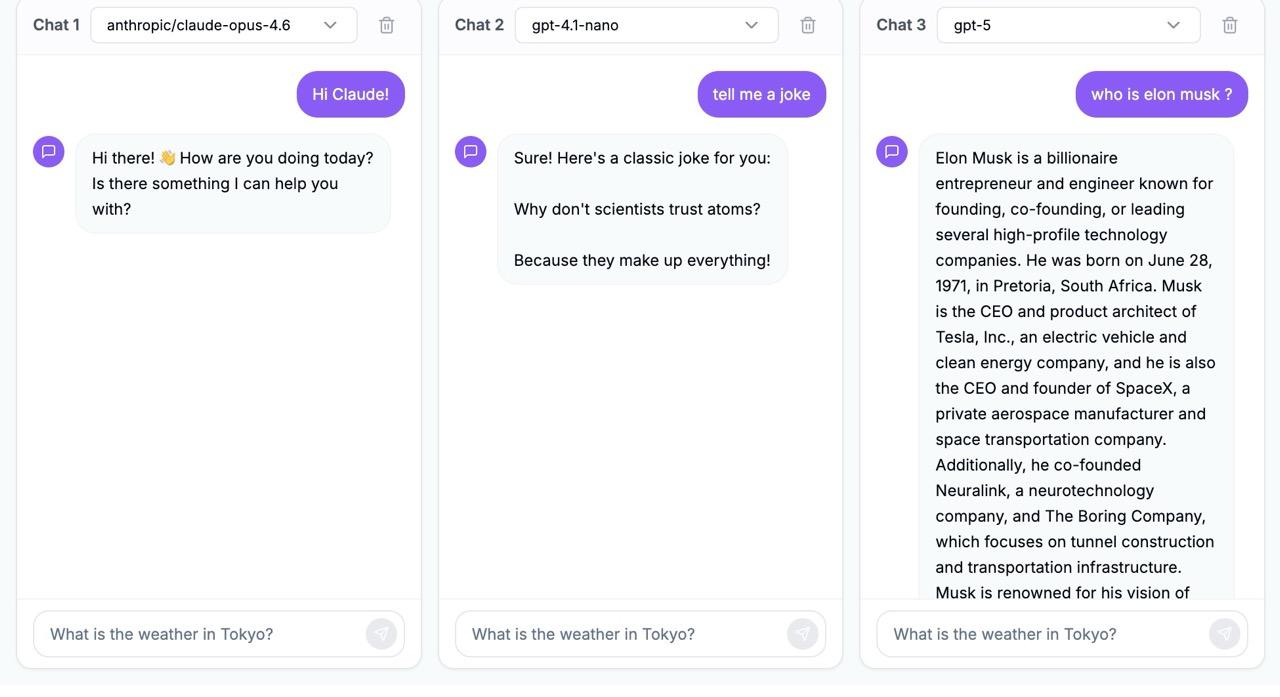Click the send arrow in Chat 2
Screen dimensions: 1280x697
803,633
